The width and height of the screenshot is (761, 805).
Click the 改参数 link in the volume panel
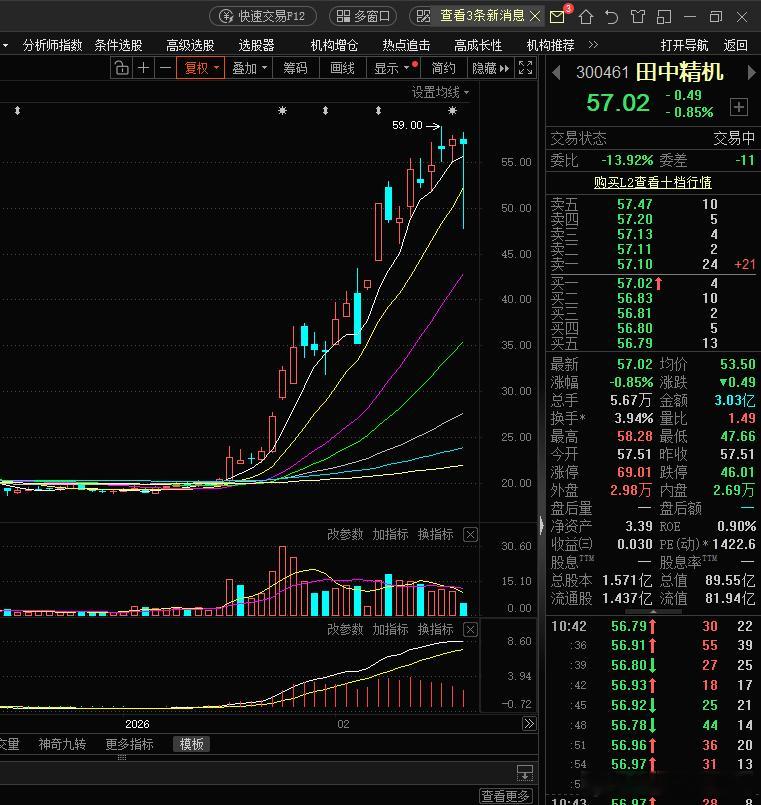click(345, 534)
